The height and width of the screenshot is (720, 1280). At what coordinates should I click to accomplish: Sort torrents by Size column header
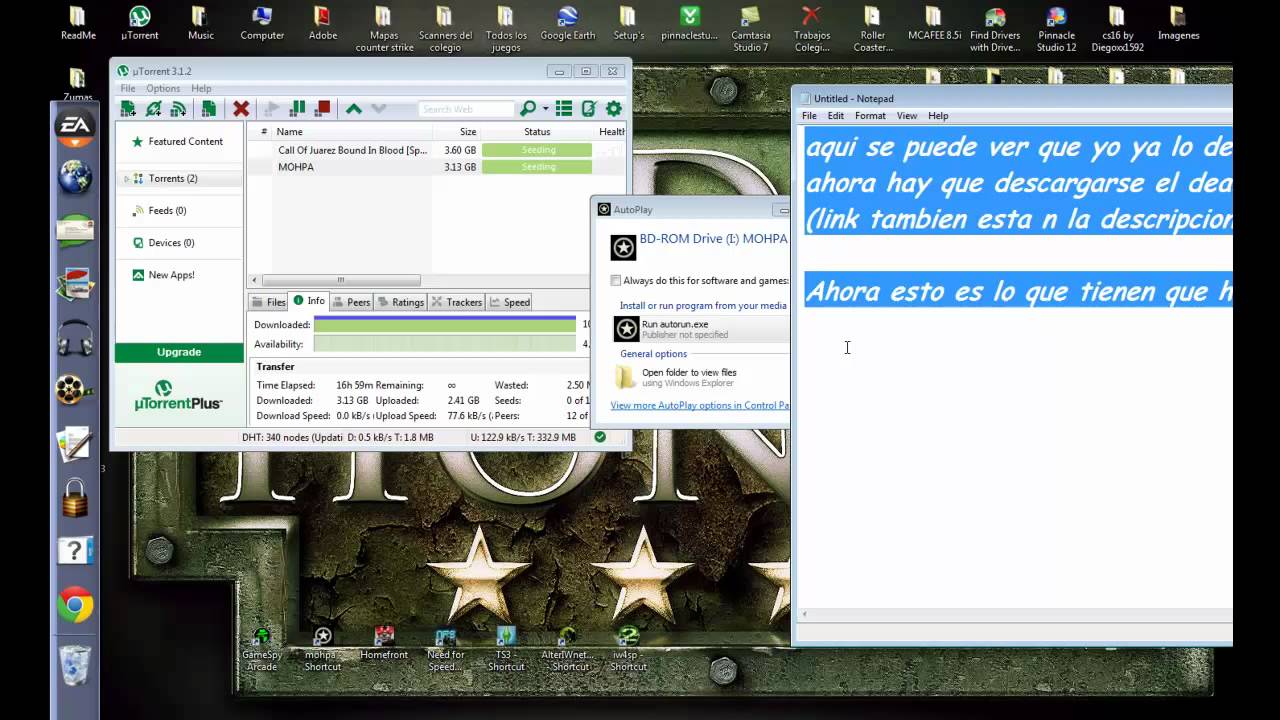tap(457, 132)
